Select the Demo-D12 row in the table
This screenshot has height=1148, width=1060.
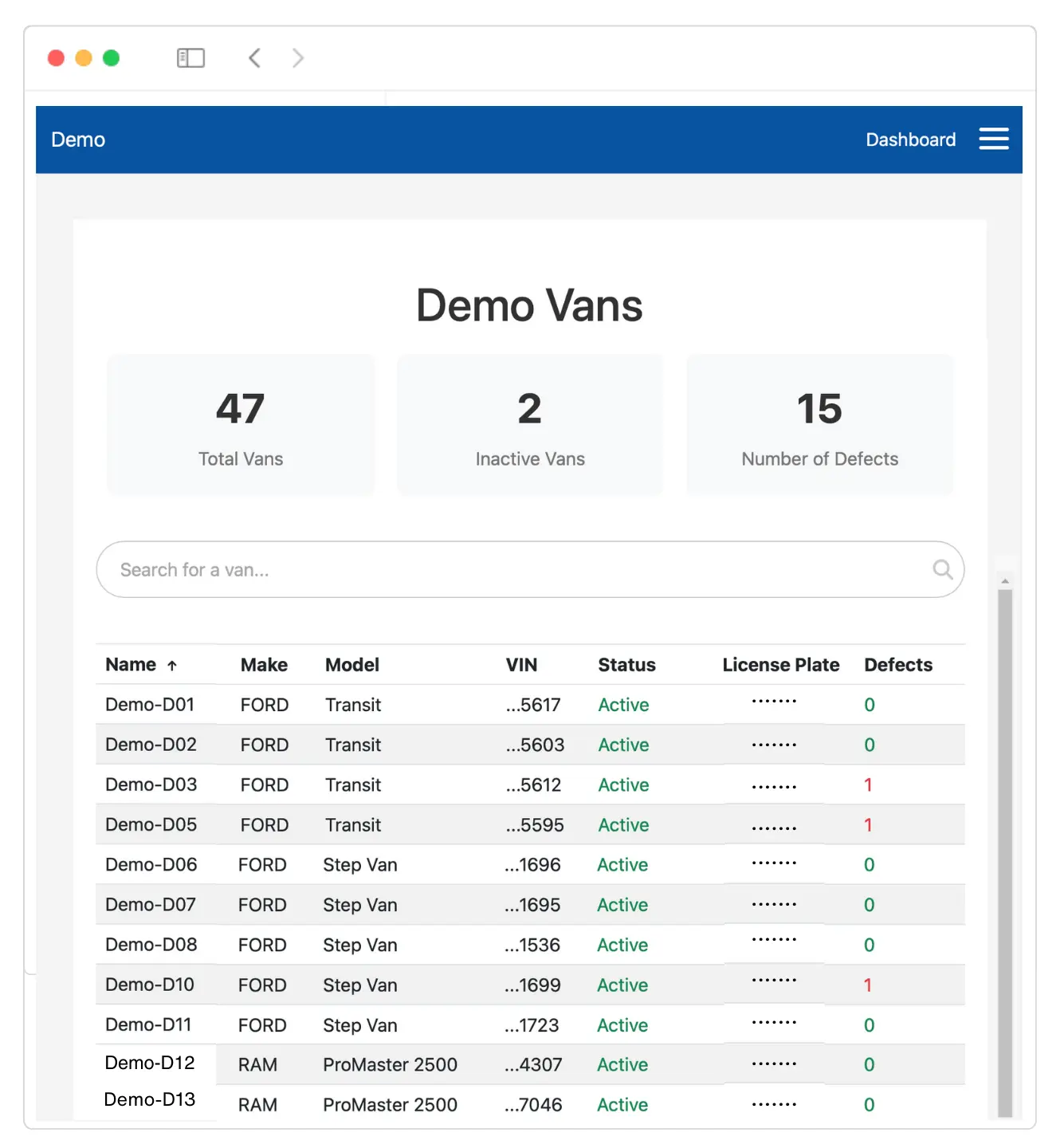150,1063
